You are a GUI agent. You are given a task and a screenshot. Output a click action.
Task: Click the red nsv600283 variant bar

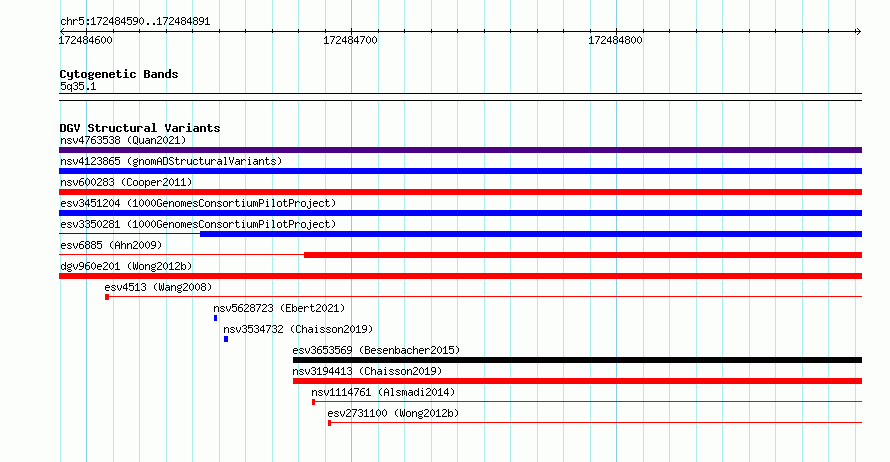pos(460,192)
